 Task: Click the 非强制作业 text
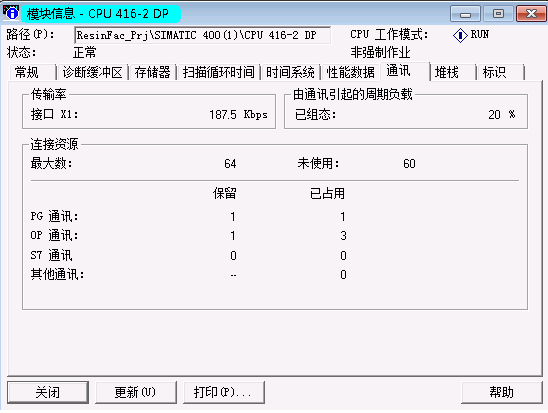click(x=380, y=52)
